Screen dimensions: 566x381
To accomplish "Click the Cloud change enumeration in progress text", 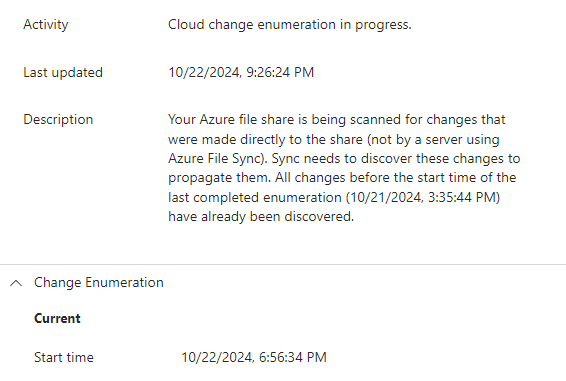I will [289, 25].
